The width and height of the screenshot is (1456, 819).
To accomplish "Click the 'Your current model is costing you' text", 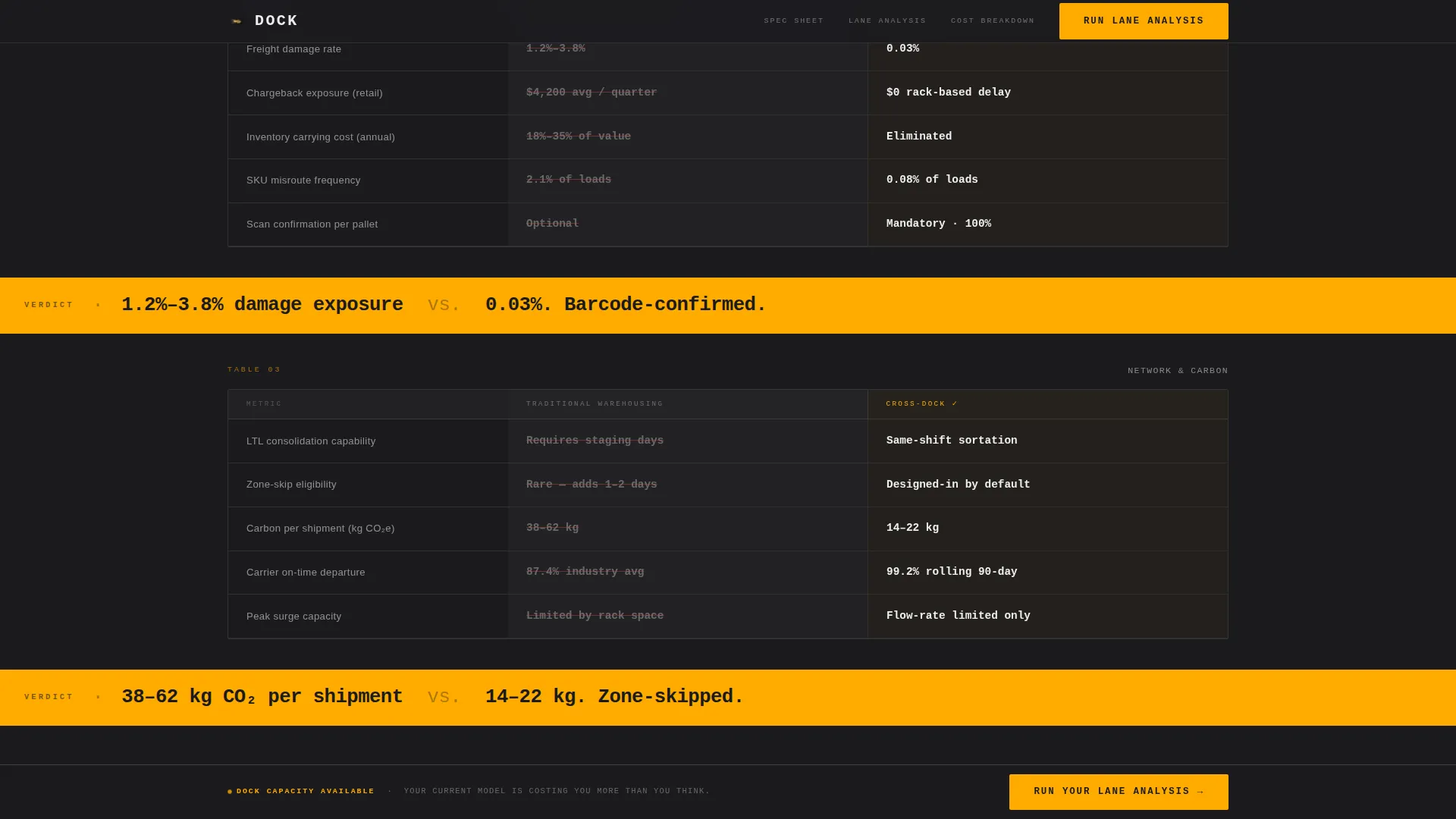I will pyautogui.click(x=557, y=792).
